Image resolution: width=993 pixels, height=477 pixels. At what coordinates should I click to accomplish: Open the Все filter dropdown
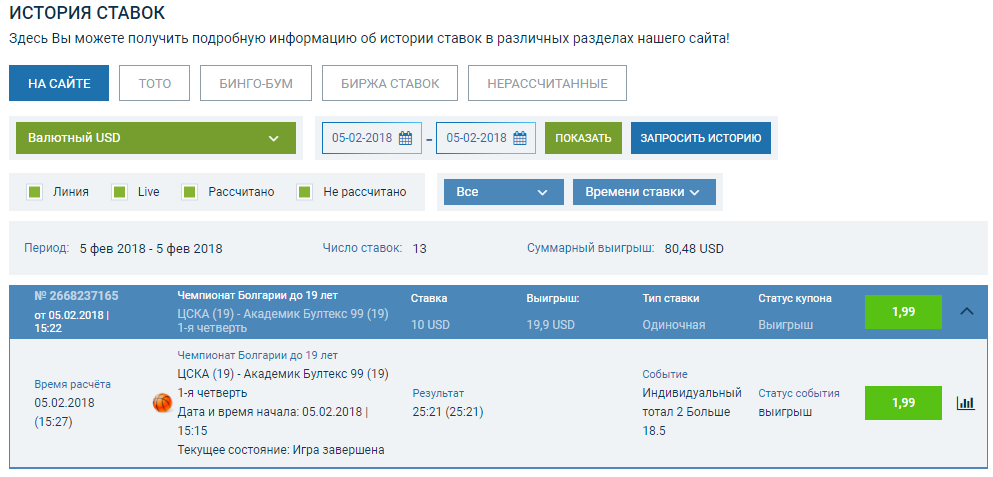[503, 192]
